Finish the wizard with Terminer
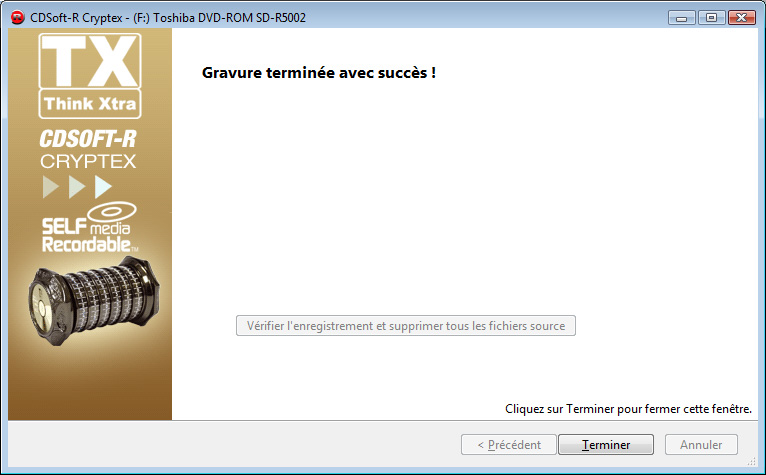766x475 pixels. click(x=606, y=445)
